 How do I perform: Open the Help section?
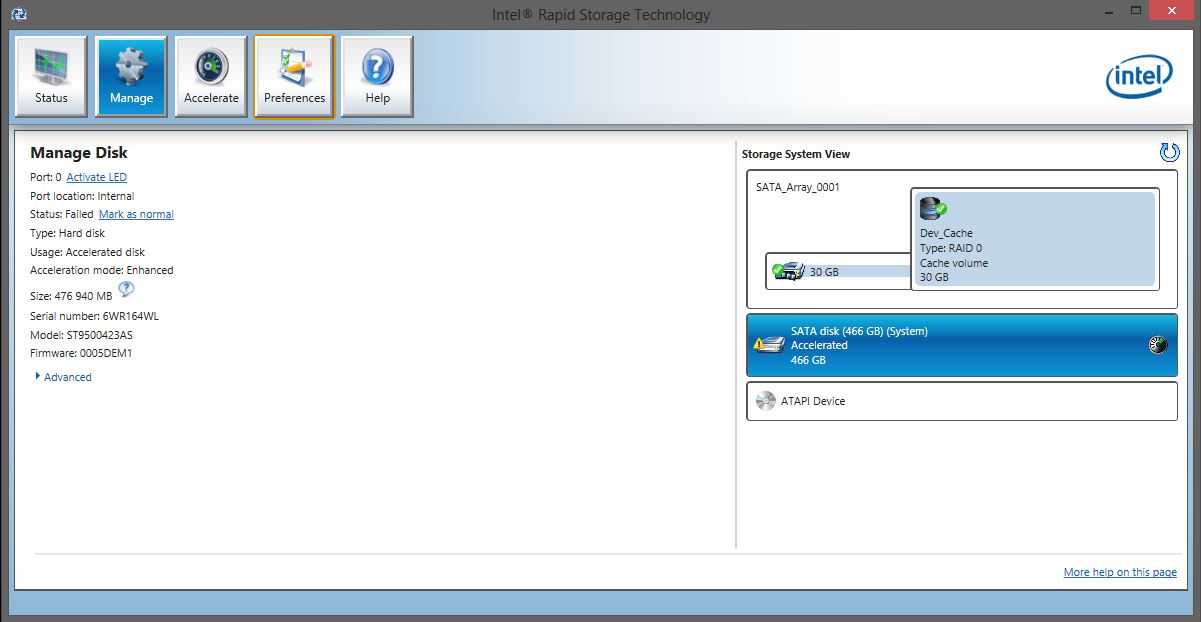pos(377,76)
